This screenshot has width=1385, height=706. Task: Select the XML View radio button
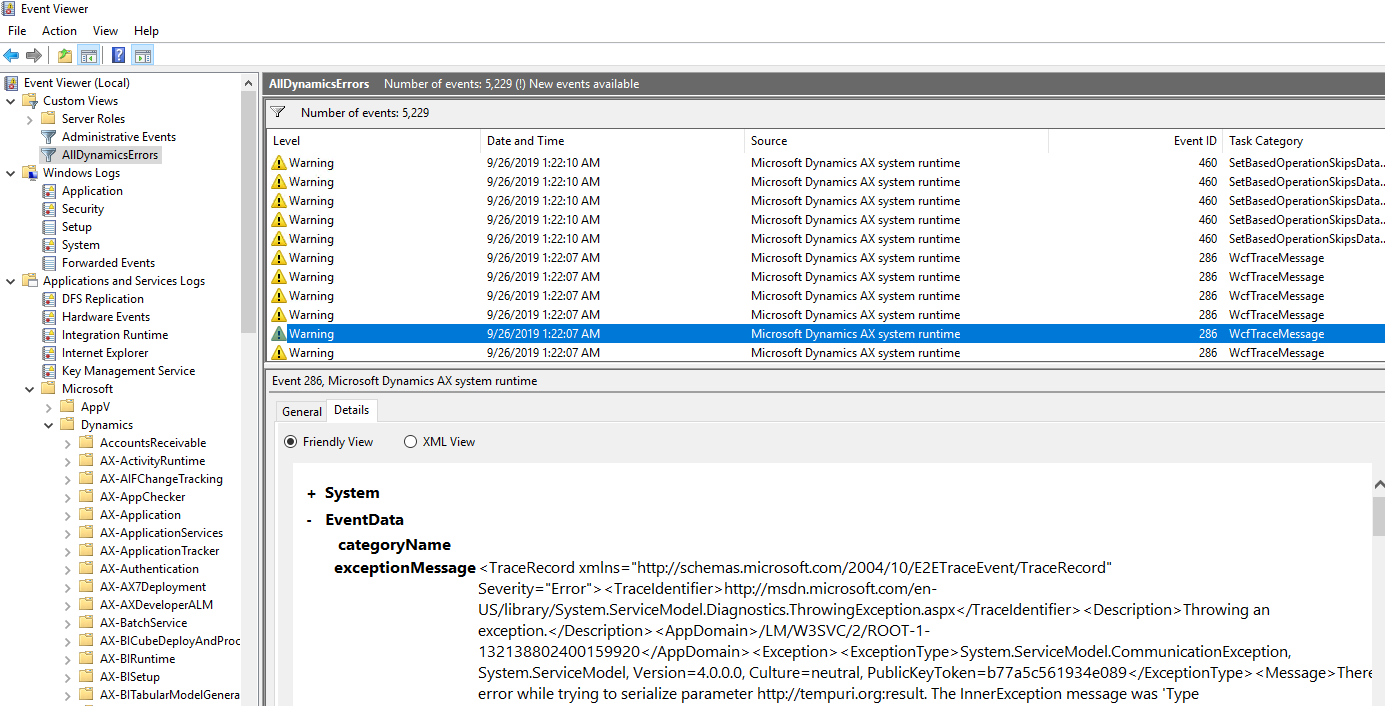tap(410, 442)
